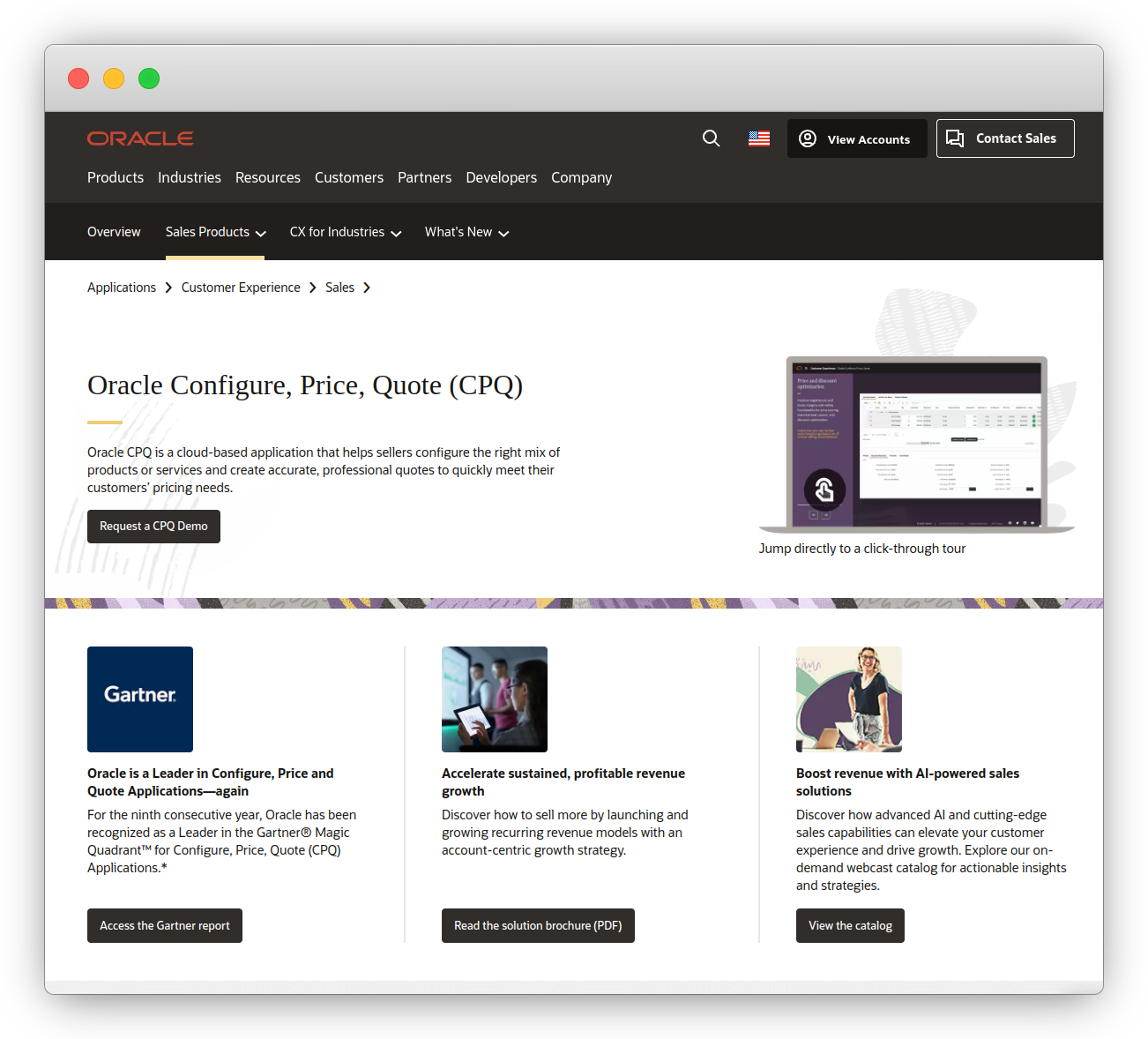This screenshot has height=1039, width=1148.
Task: Open the Applications breadcrumb link
Action: pyautogui.click(x=122, y=288)
